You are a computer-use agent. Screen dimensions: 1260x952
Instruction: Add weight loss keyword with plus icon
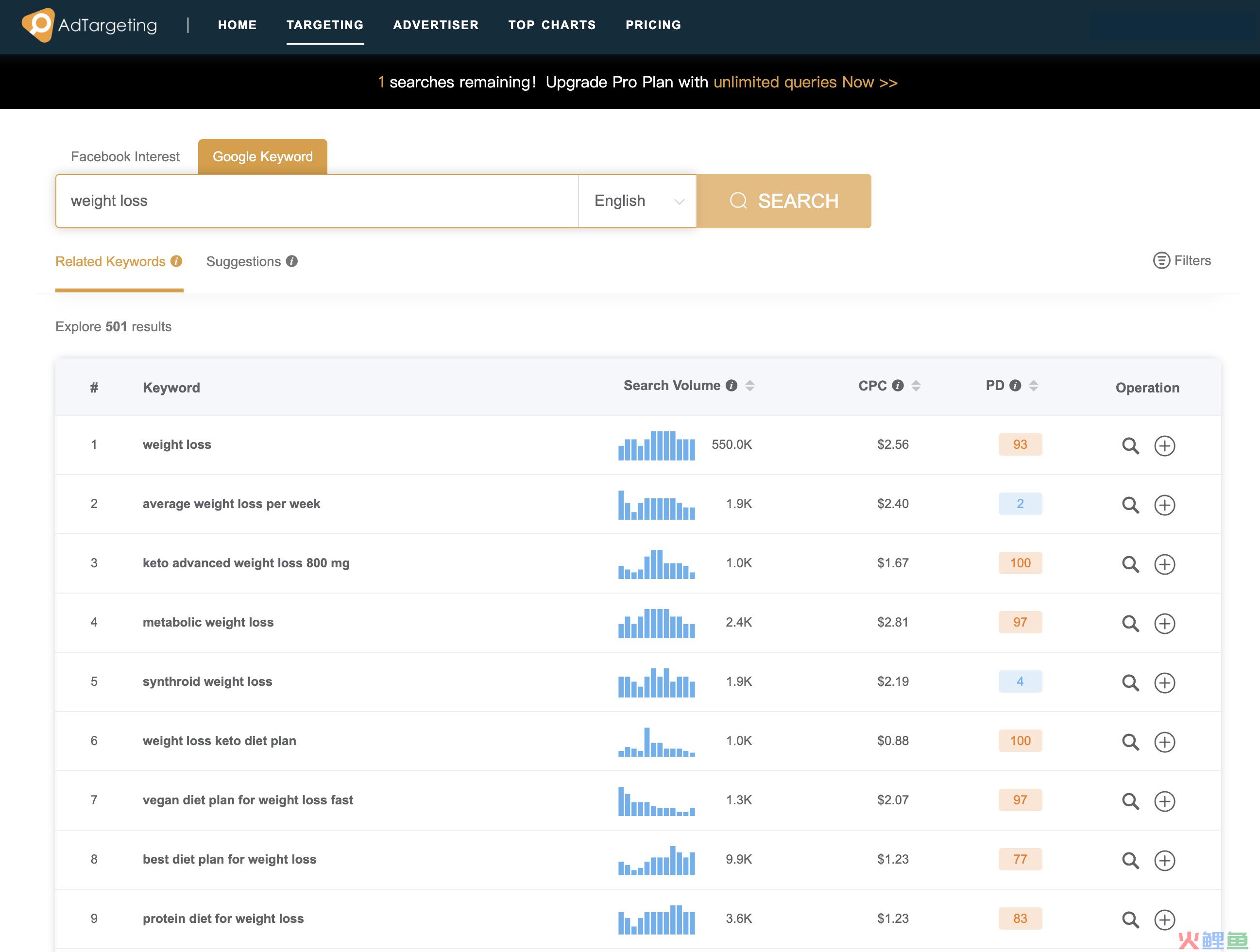[1164, 445]
